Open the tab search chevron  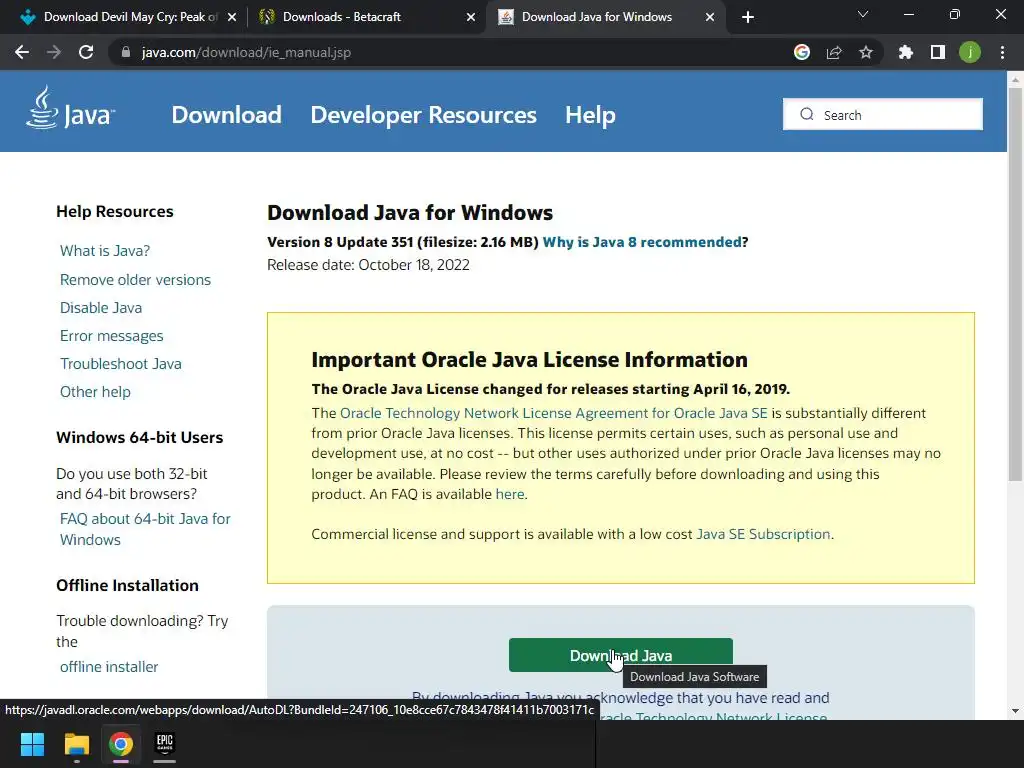point(863,14)
